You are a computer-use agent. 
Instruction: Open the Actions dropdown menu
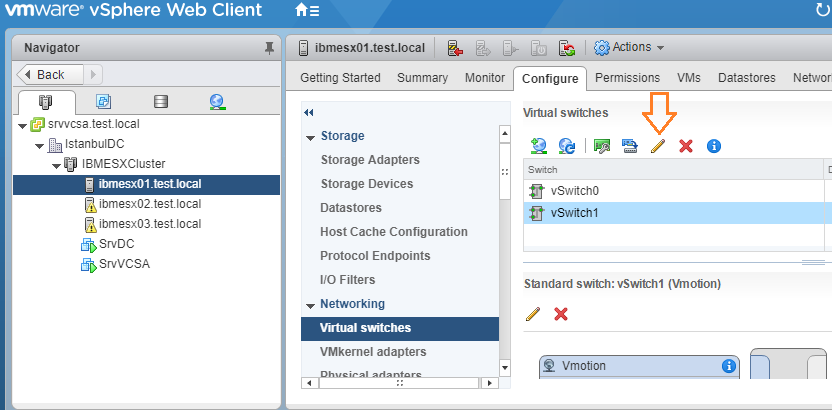coord(630,48)
